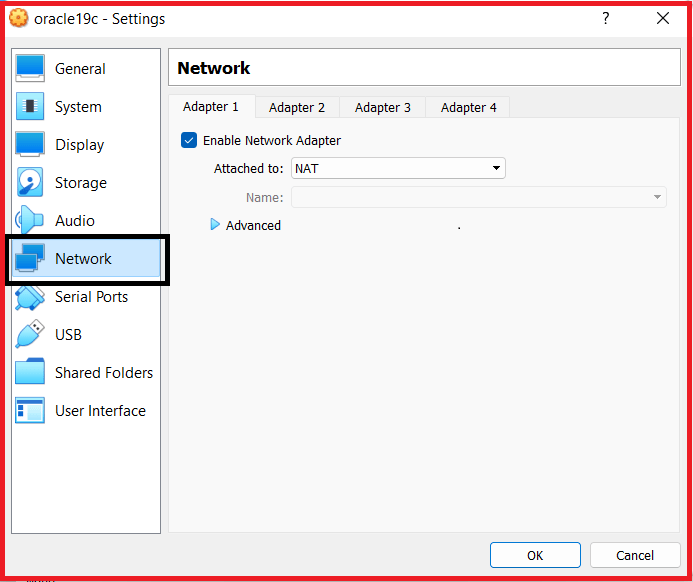Screen dimensions: 693x582
Task: Select the System category label
Action: click(x=78, y=107)
